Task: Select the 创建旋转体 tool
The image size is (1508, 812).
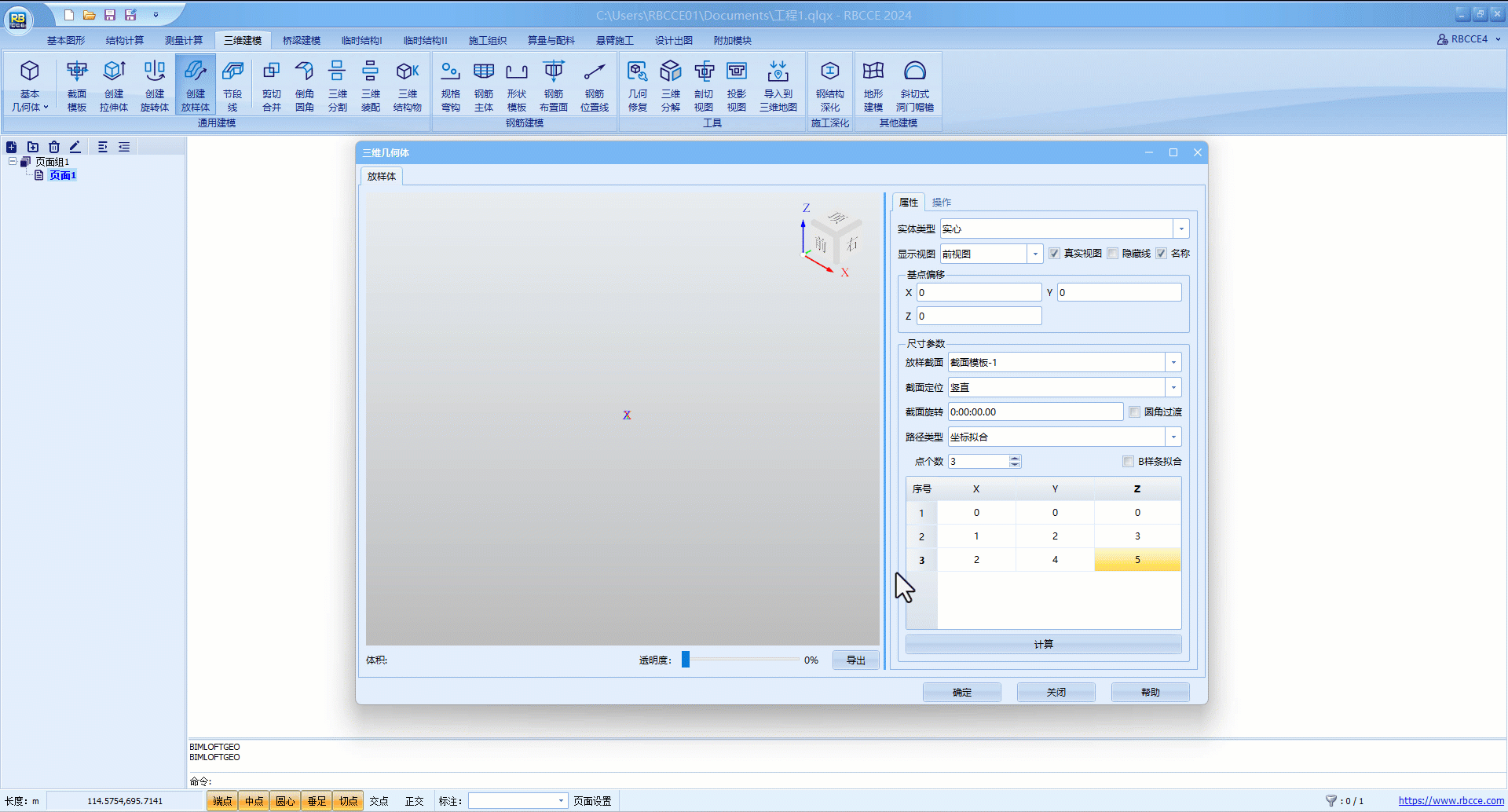Action: point(154,86)
